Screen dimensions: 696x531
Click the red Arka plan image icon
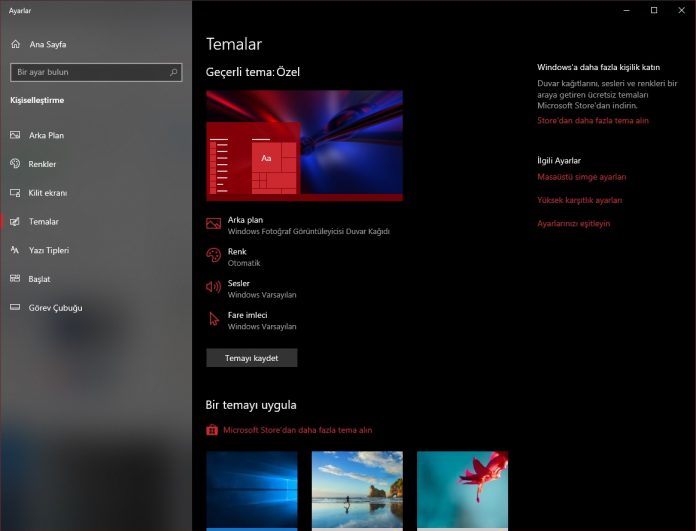(x=214, y=223)
